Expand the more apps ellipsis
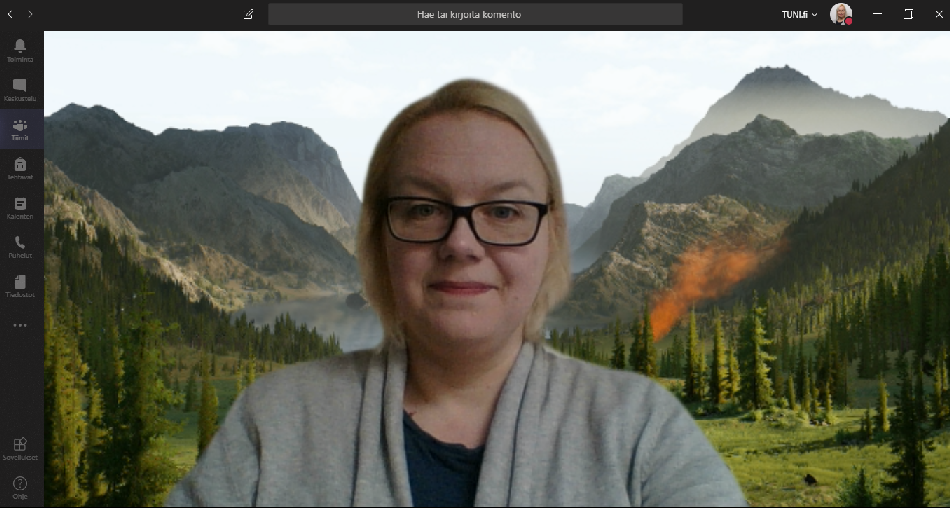Image resolution: width=950 pixels, height=508 pixels. pyautogui.click(x=20, y=325)
